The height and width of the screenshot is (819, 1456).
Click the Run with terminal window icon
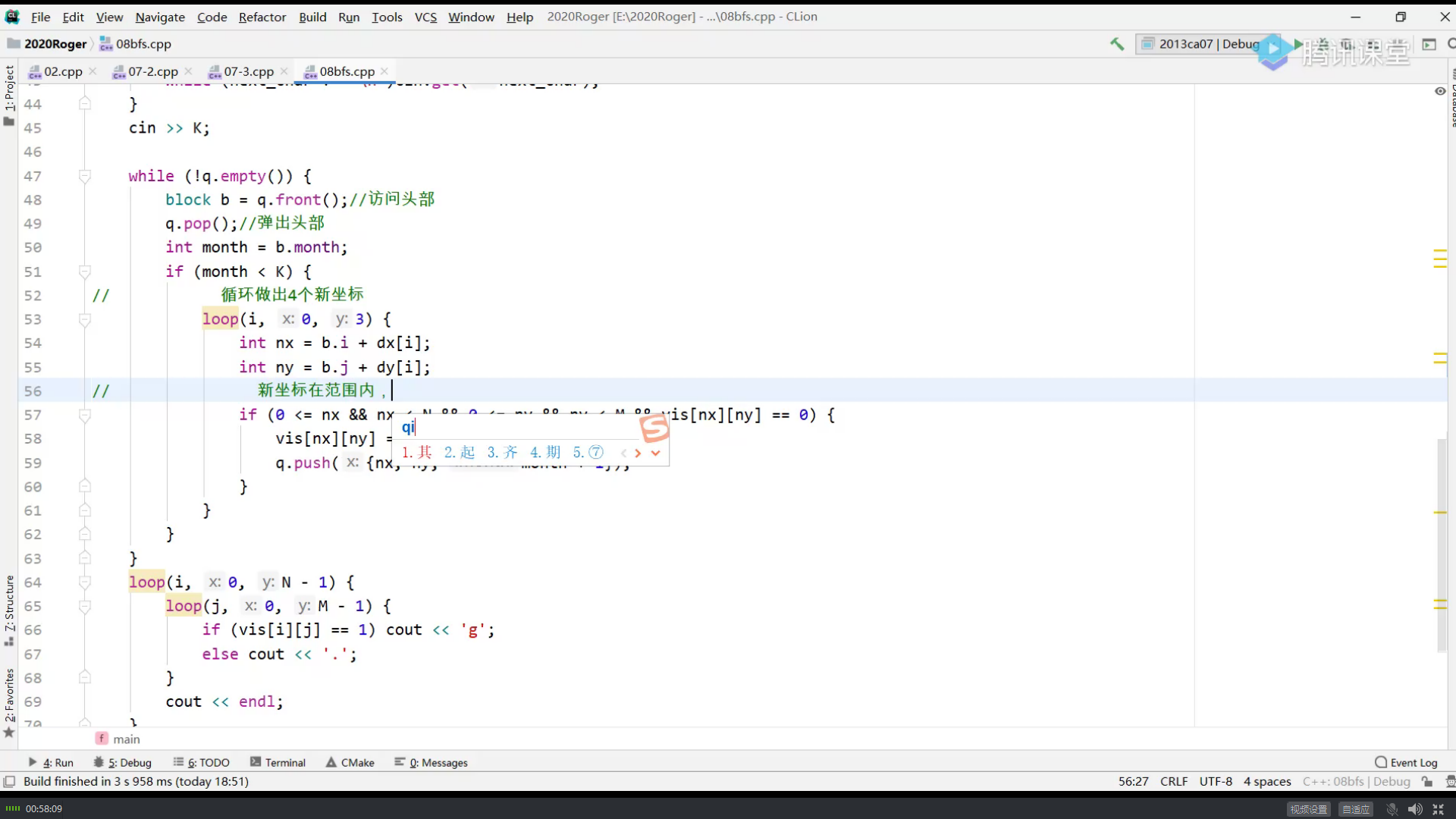(x=1429, y=44)
